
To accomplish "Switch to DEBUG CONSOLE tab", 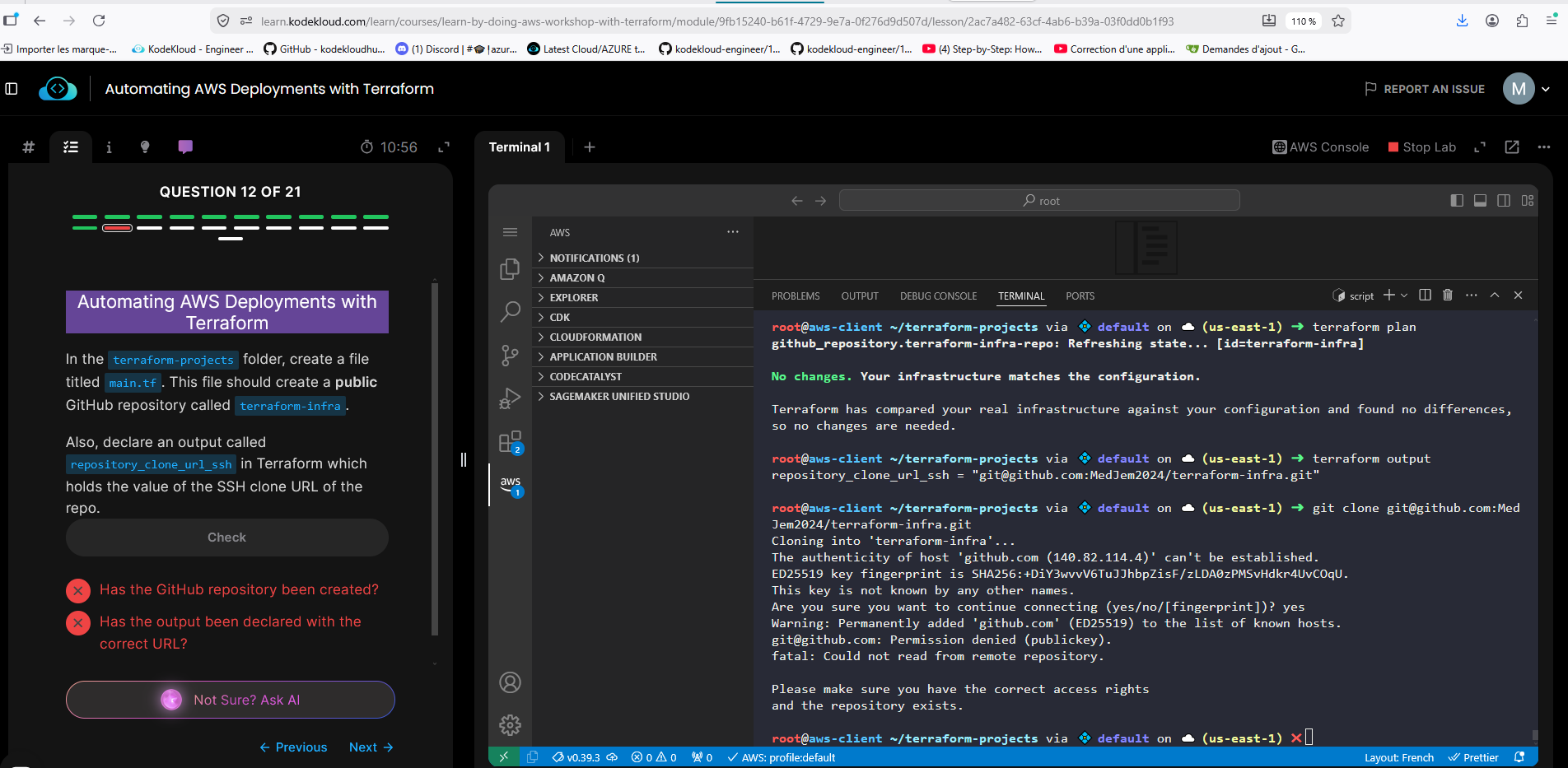I will pos(938,296).
